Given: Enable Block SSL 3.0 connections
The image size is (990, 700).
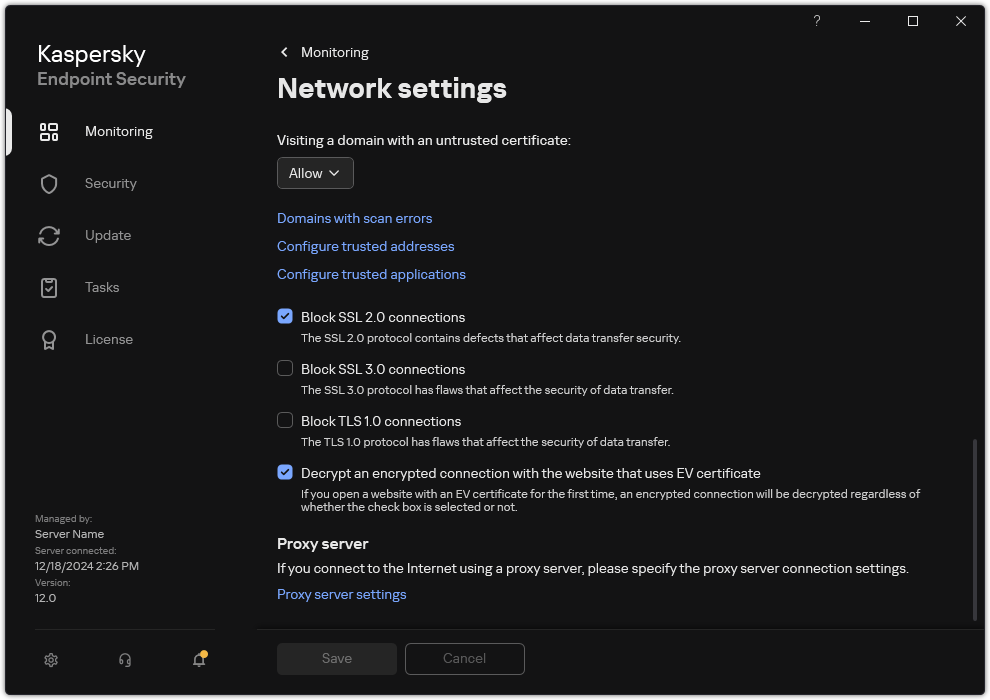Looking at the screenshot, I should (285, 368).
